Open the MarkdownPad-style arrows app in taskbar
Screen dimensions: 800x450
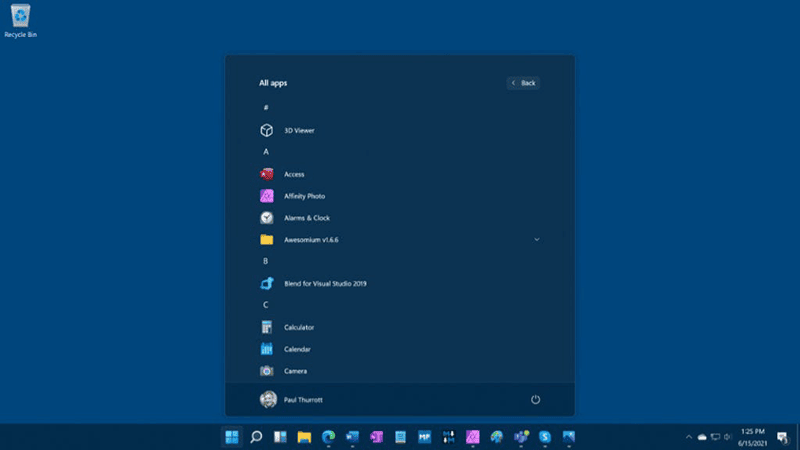pos(448,437)
